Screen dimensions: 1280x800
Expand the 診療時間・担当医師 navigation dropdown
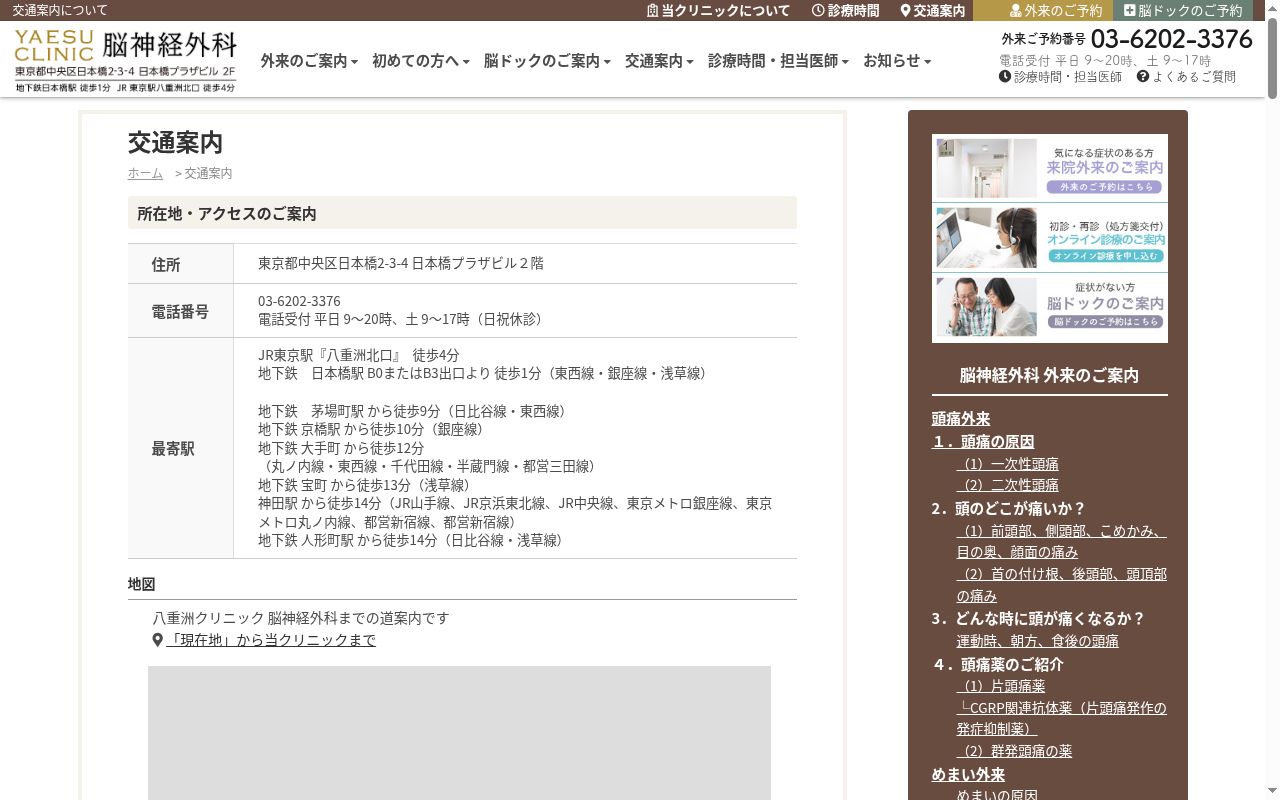tap(778, 61)
